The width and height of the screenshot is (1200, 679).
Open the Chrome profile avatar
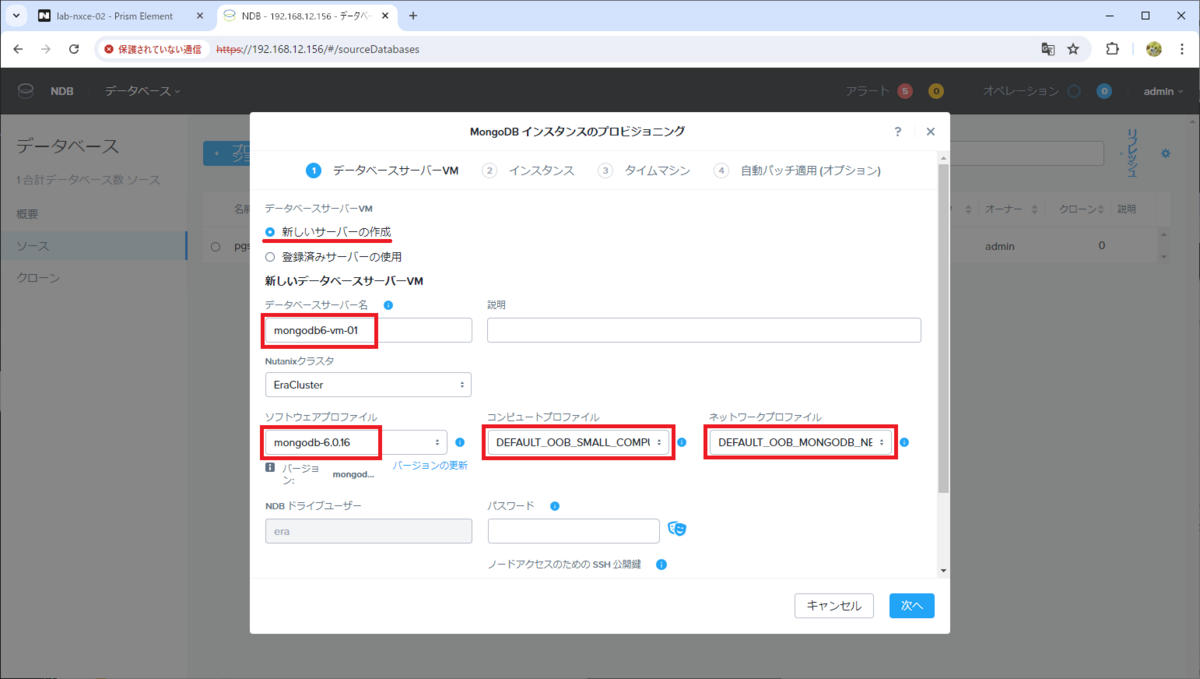pyautogui.click(x=1153, y=49)
